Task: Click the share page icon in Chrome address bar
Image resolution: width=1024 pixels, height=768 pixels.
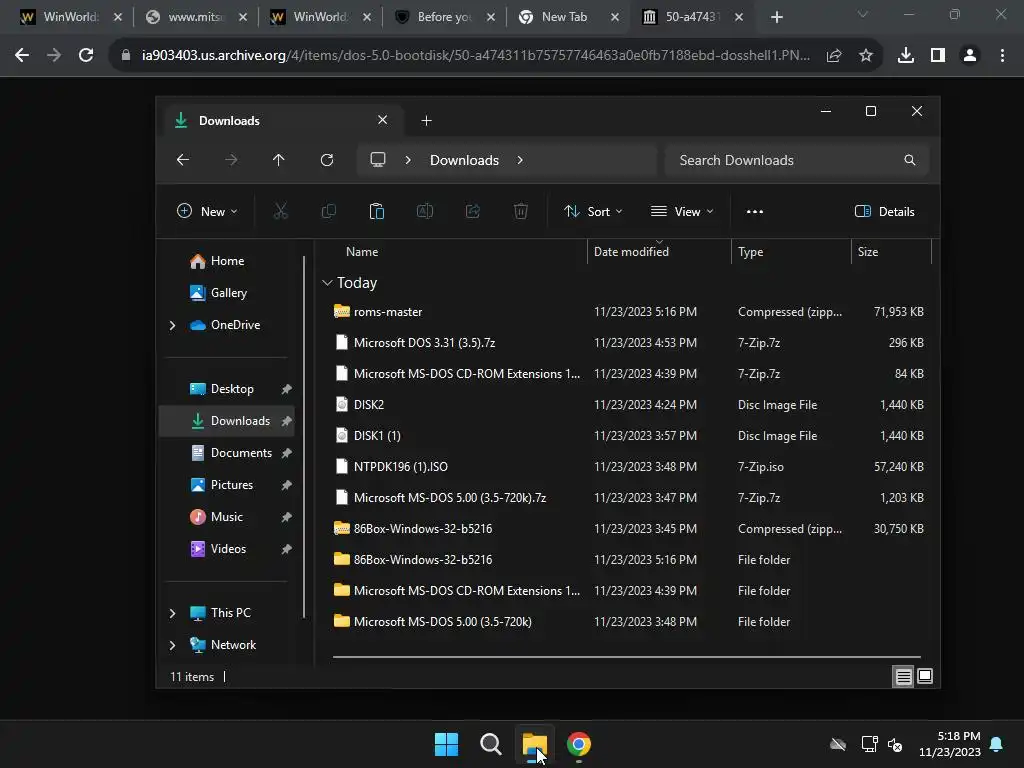Action: 834,56
